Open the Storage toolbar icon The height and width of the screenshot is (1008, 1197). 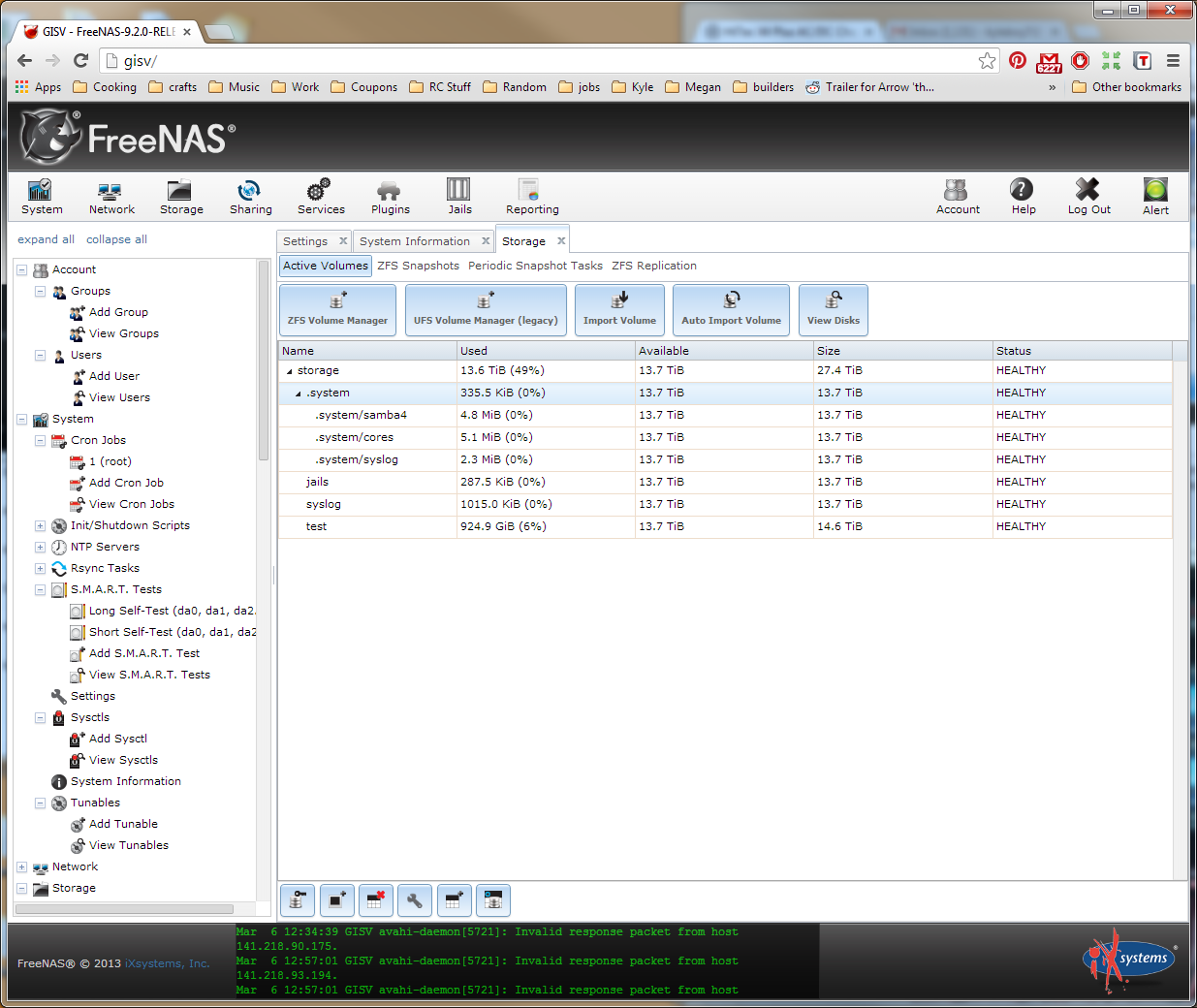181,197
